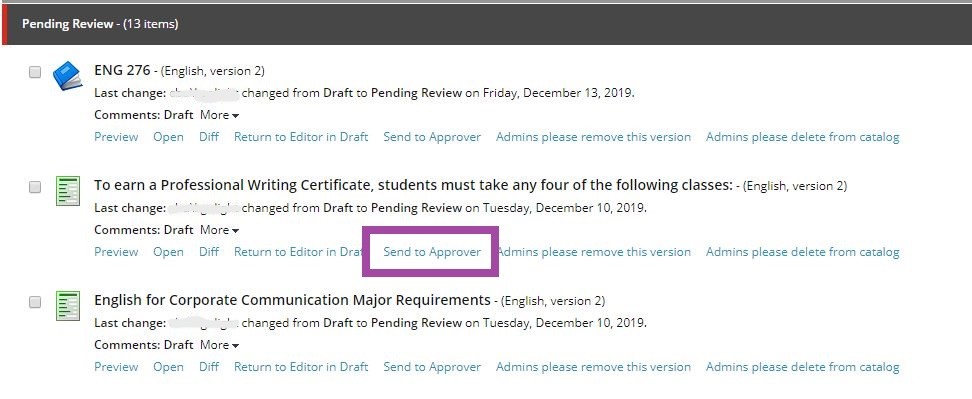The height and width of the screenshot is (399, 972).
Task: Click Admins please remove this version for ENG 276
Action: tap(593, 137)
